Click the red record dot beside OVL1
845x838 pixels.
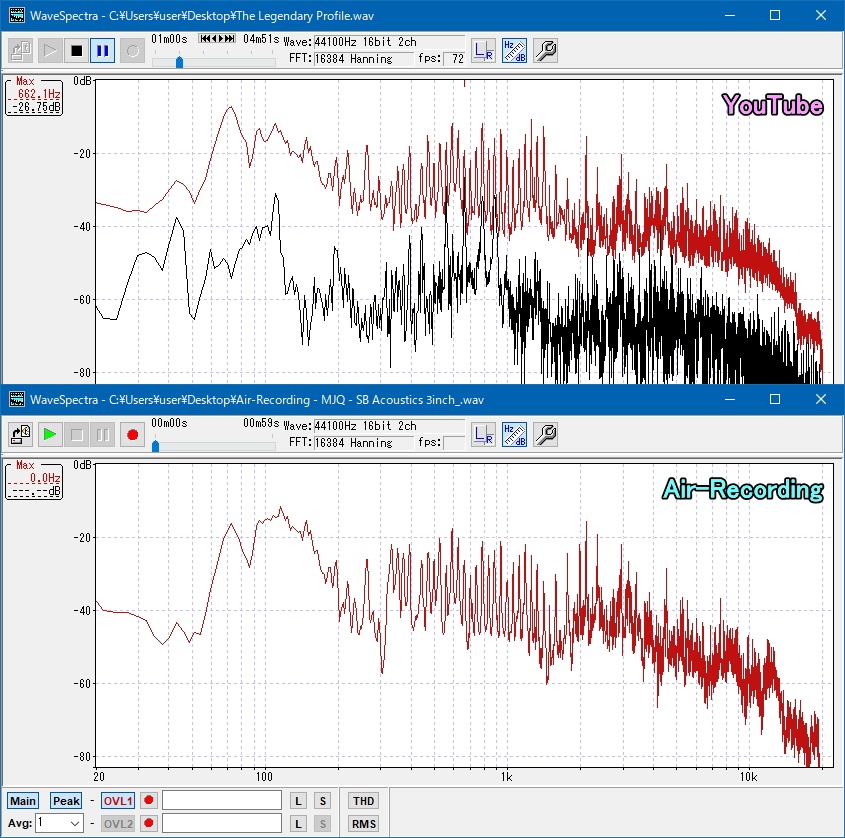point(149,800)
